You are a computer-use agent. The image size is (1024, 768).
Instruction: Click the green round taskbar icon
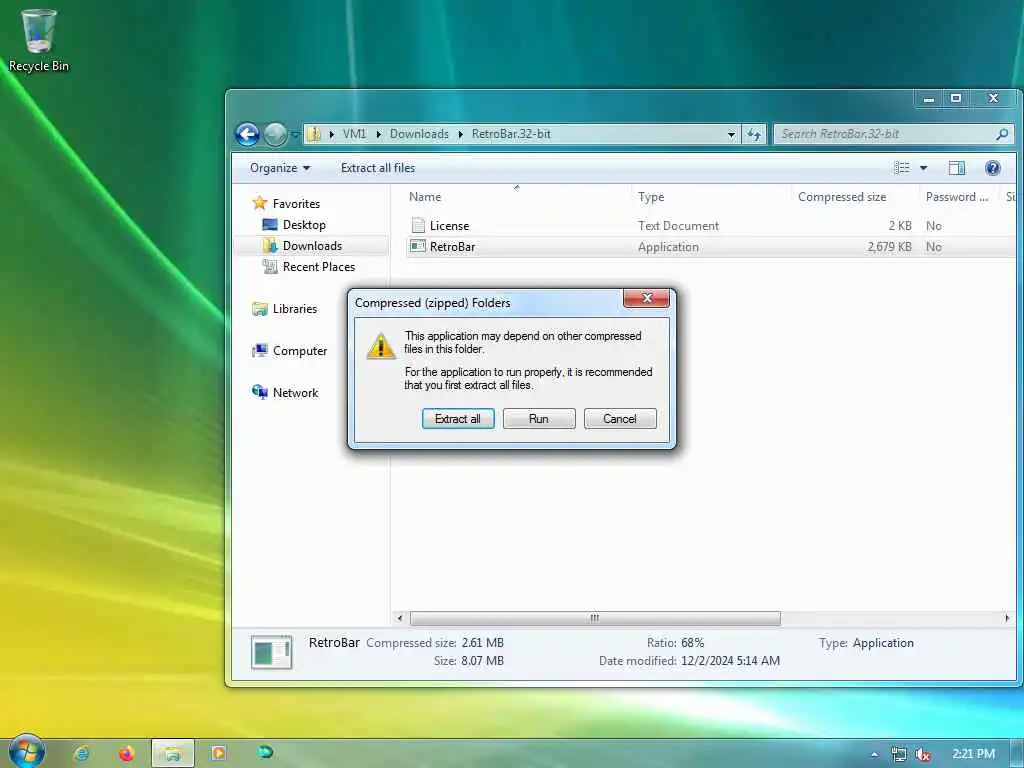pos(265,752)
